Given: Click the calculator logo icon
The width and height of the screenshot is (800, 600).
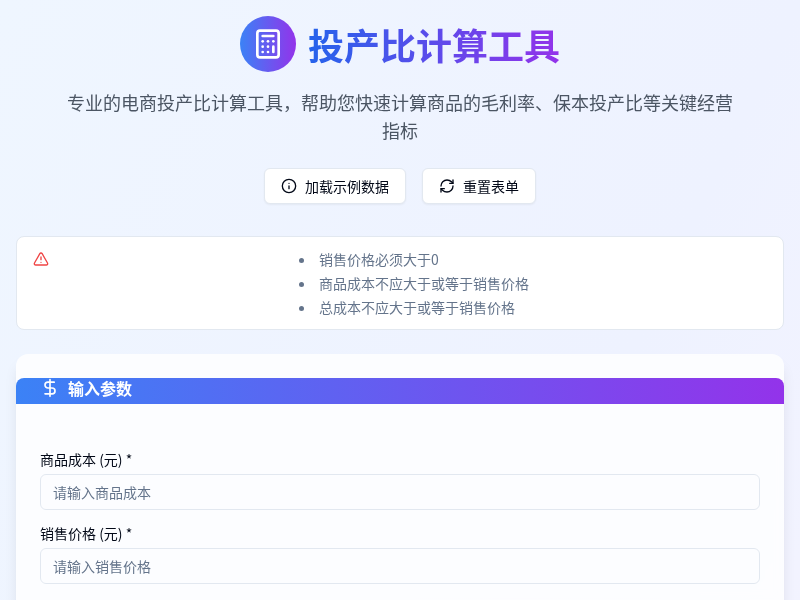Looking at the screenshot, I should 268,44.
